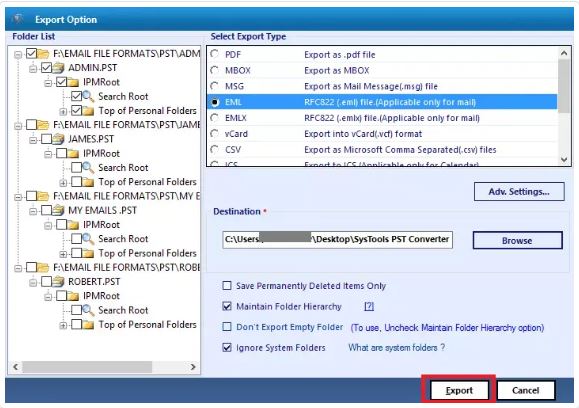
Task: Click Top of Personal Folders icon under ROBERT.PST
Action: [x=88, y=325]
